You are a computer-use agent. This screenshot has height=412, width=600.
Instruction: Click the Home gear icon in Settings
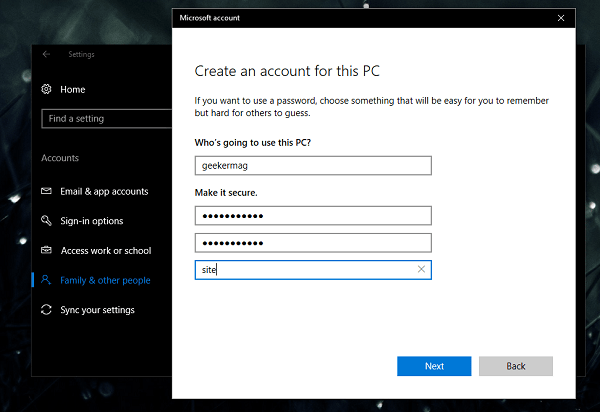click(x=46, y=89)
